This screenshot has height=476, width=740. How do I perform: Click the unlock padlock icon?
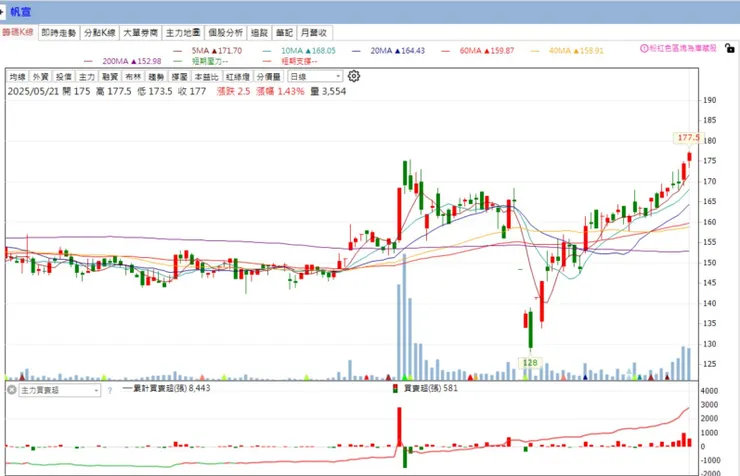(730, 48)
